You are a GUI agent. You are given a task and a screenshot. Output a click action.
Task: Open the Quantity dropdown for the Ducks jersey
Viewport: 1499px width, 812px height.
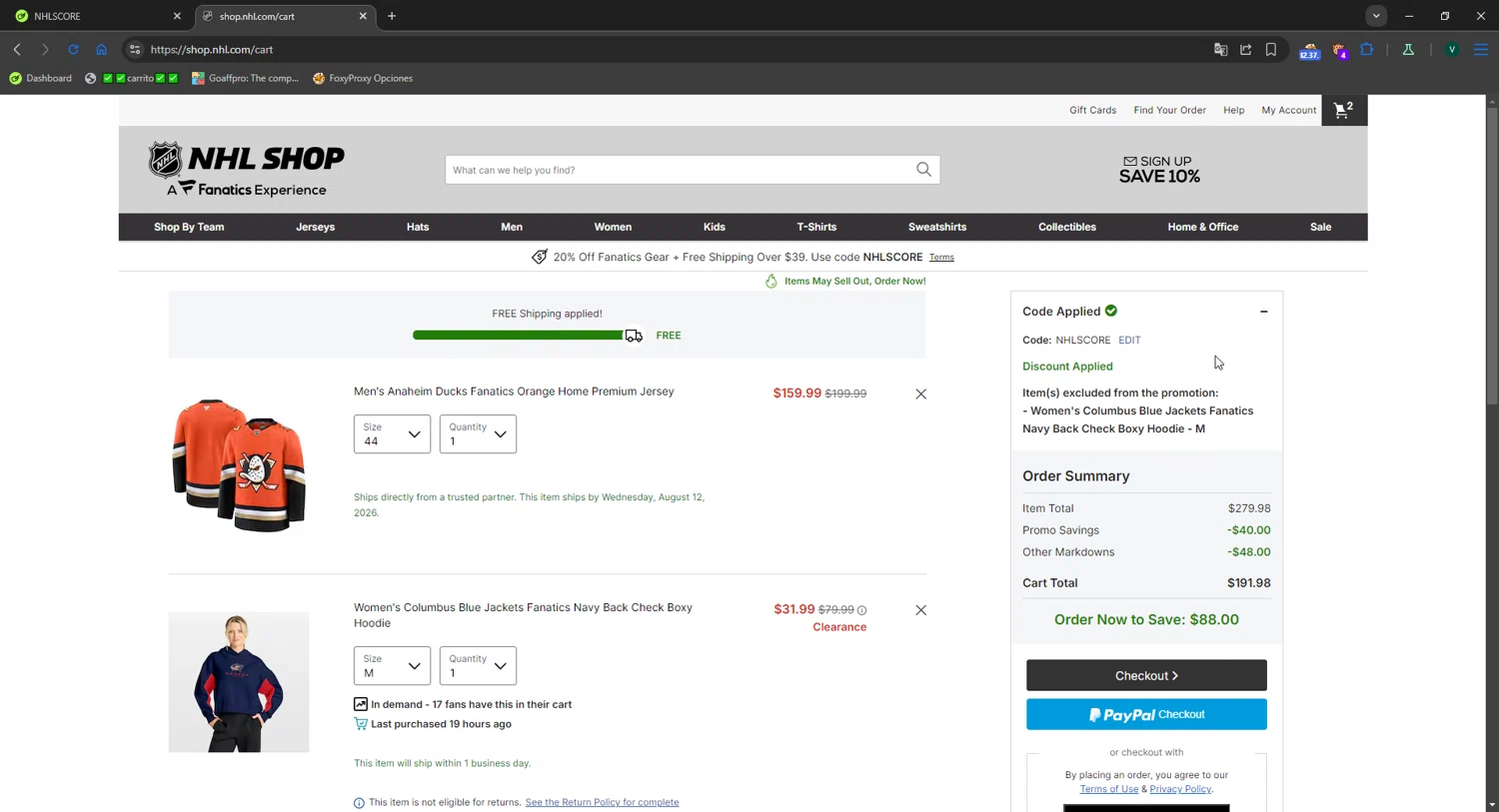(478, 434)
